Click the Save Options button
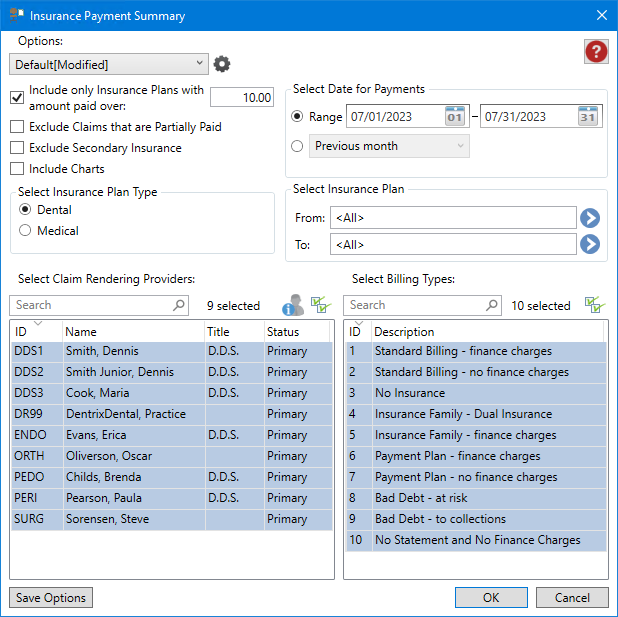 [x=51, y=598]
